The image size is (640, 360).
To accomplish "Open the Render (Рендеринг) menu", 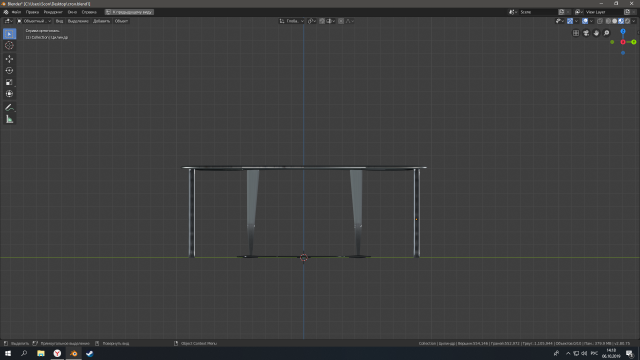I will 53,12.
